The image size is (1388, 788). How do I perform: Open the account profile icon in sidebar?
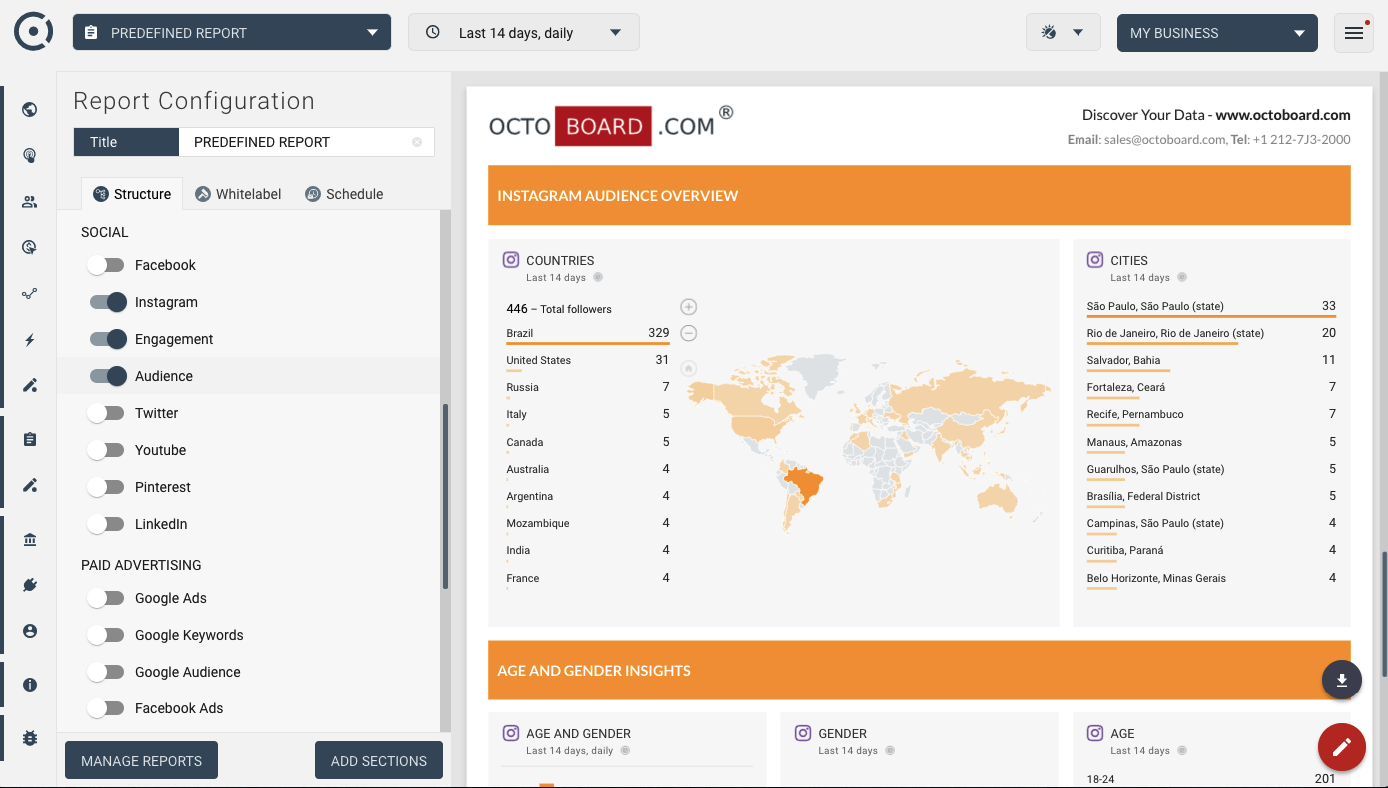(30, 631)
